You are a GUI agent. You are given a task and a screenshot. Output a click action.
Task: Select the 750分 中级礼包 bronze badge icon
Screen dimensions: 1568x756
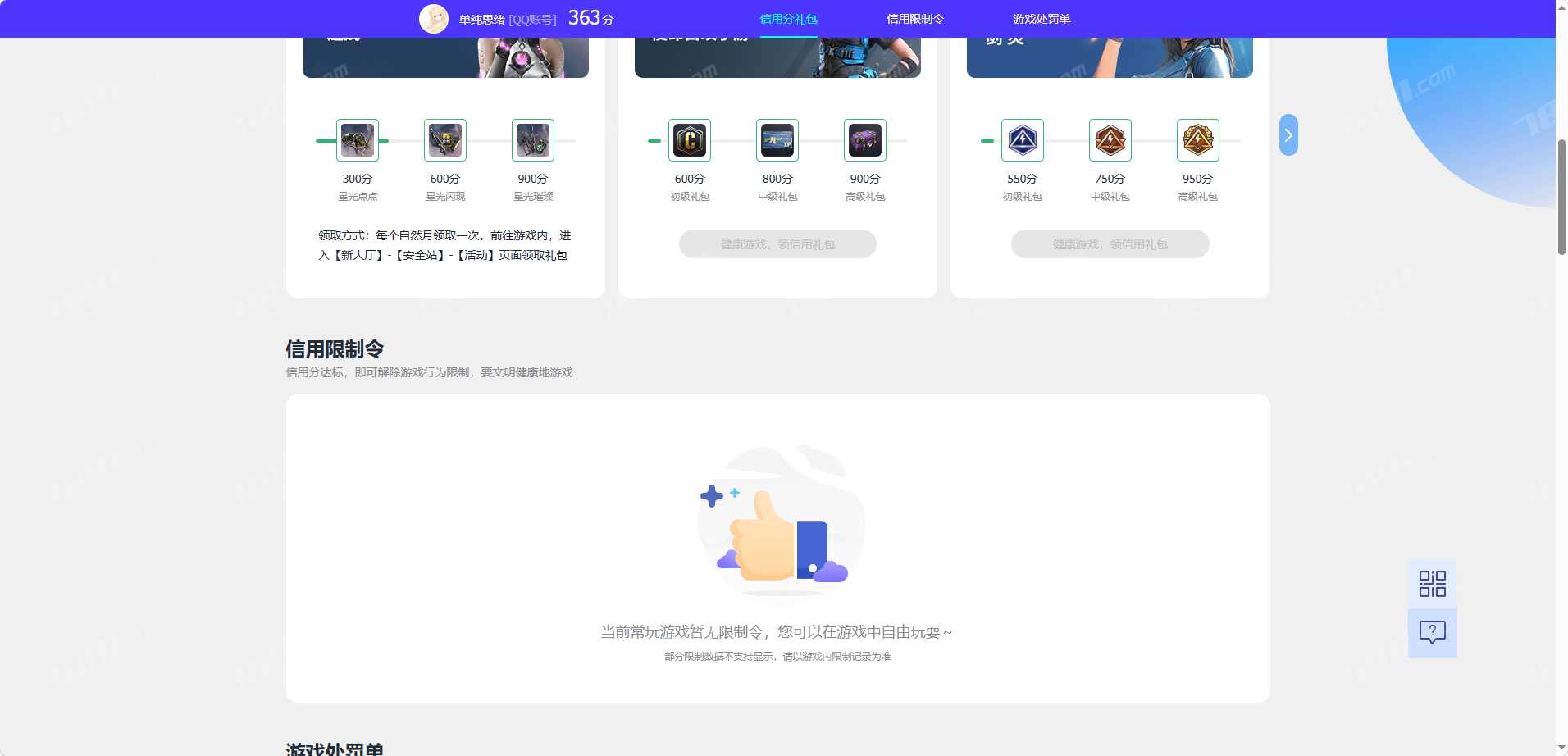1110,140
